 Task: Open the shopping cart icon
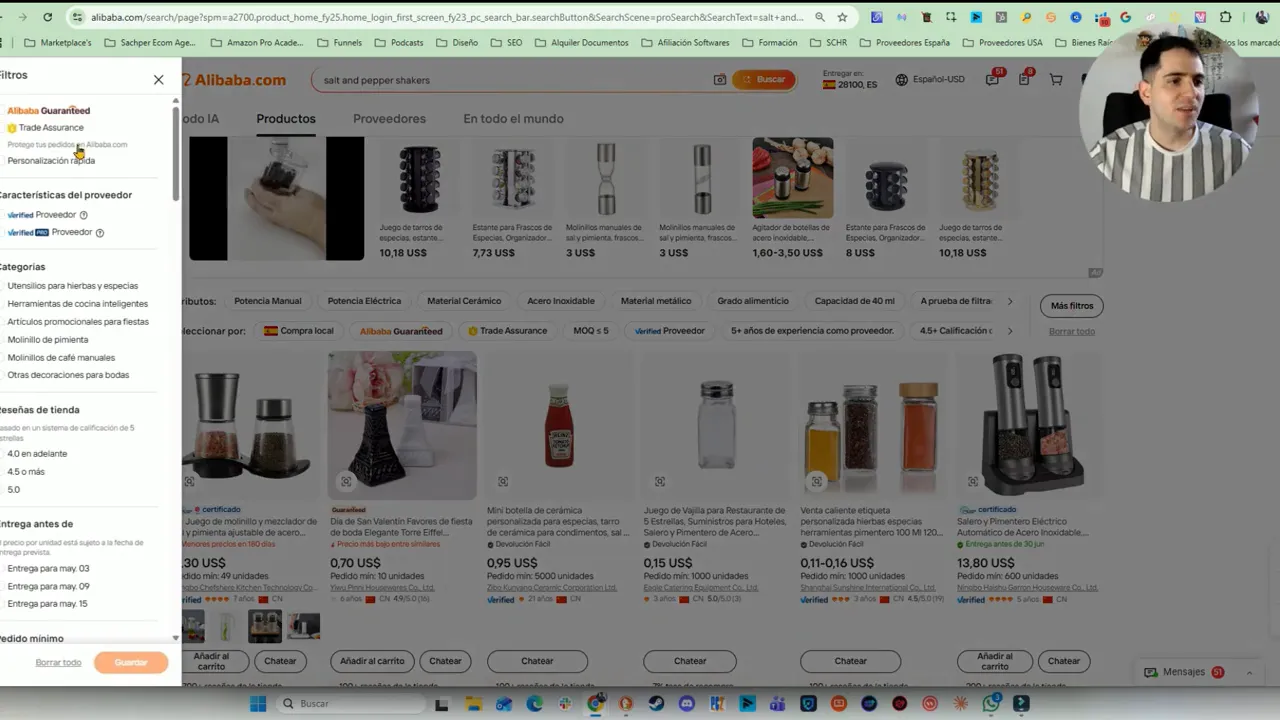pos(1056,80)
